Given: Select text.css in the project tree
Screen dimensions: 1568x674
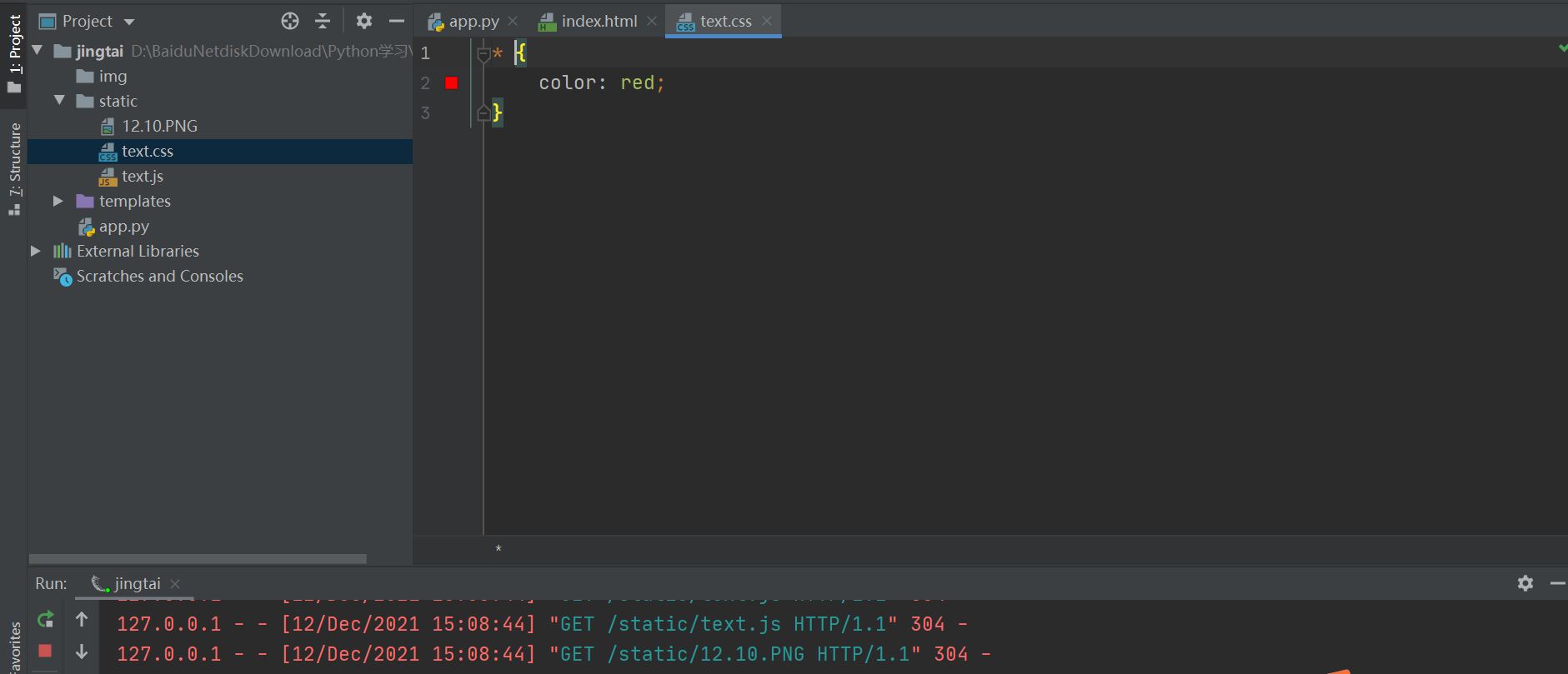Looking at the screenshot, I should 220,151.
